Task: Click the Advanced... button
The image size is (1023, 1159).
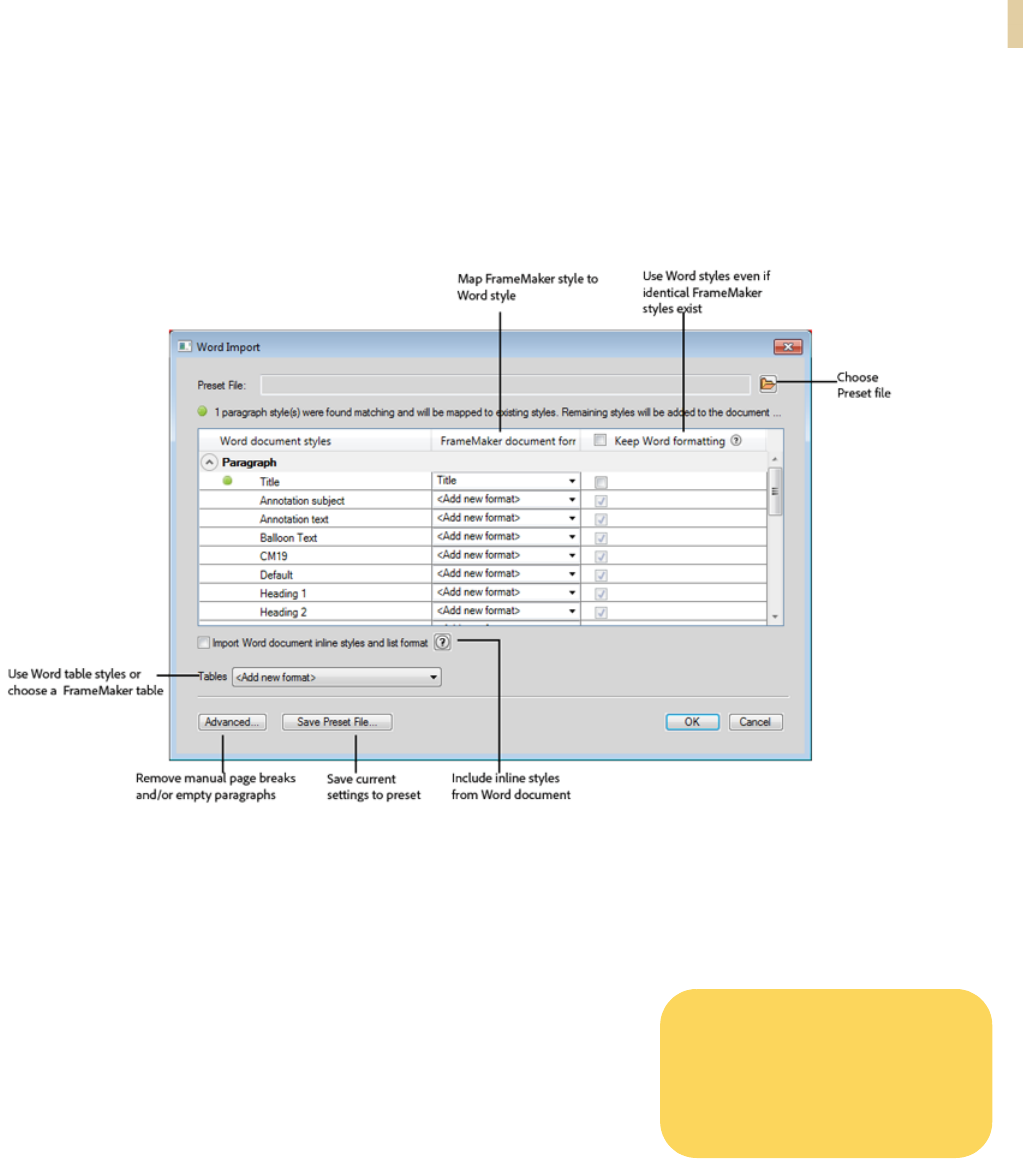Action: 232,722
